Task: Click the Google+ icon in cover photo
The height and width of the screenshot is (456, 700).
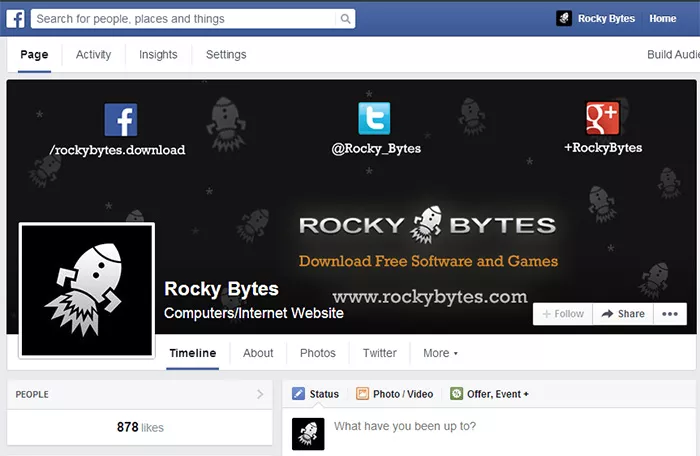Action: (x=603, y=118)
